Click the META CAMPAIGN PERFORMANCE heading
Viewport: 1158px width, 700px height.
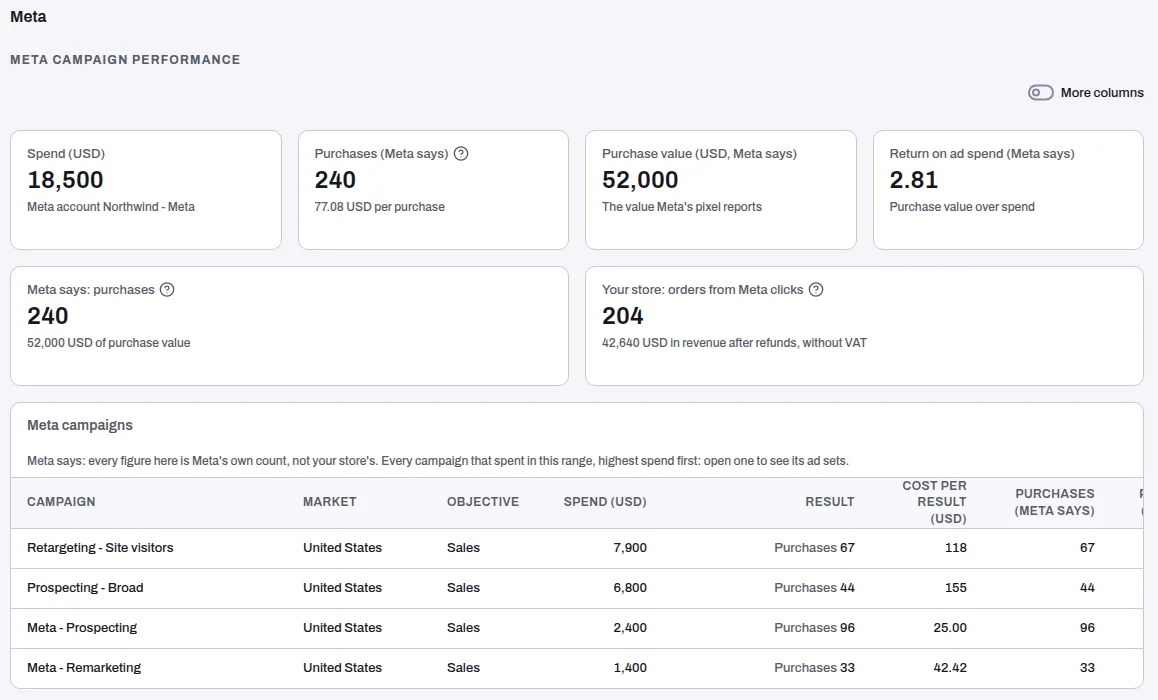(x=125, y=60)
